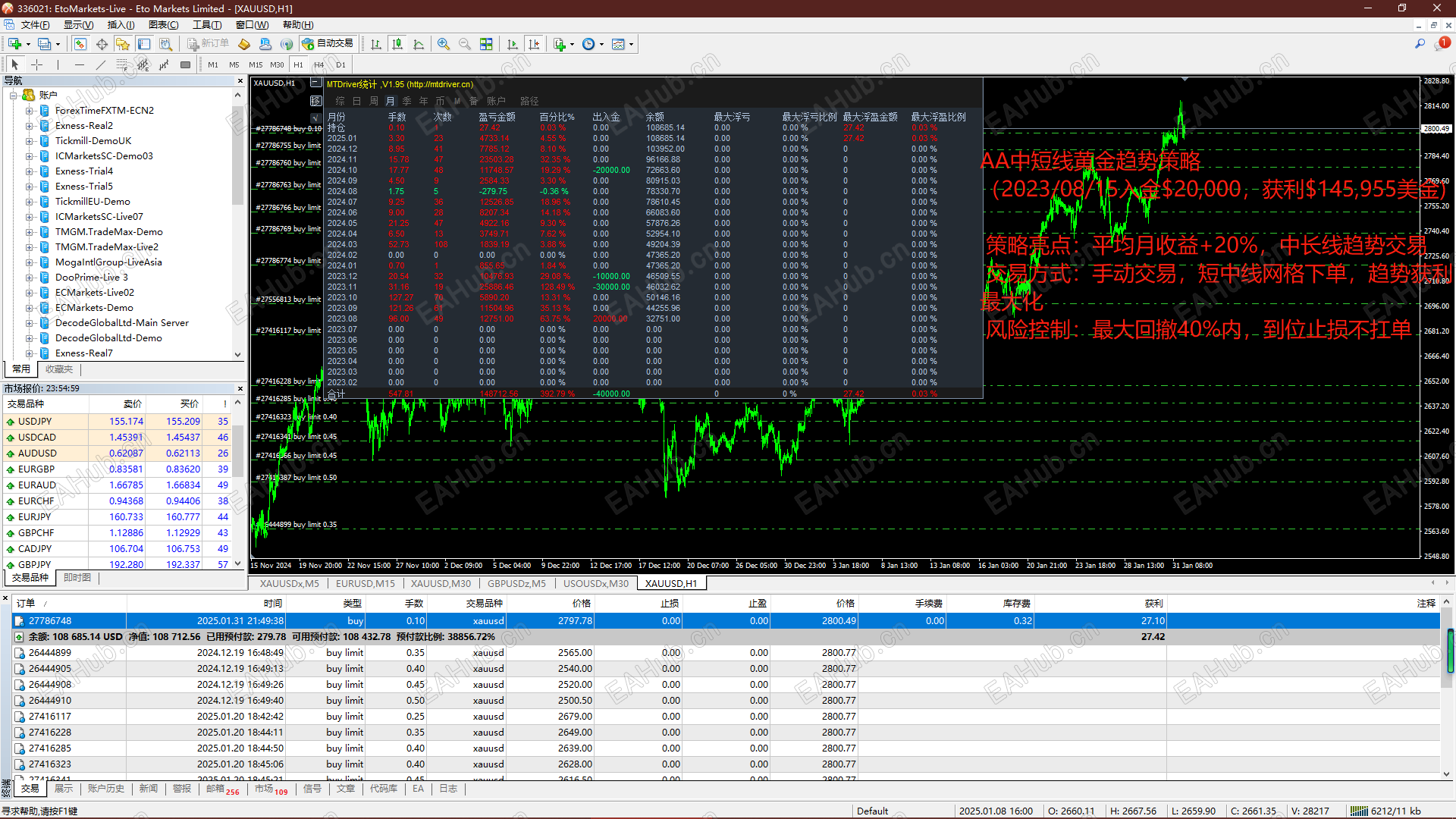Toggle the 自动交易 auto trading button
The image size is (1456, 819).
[x=328, y=44]
